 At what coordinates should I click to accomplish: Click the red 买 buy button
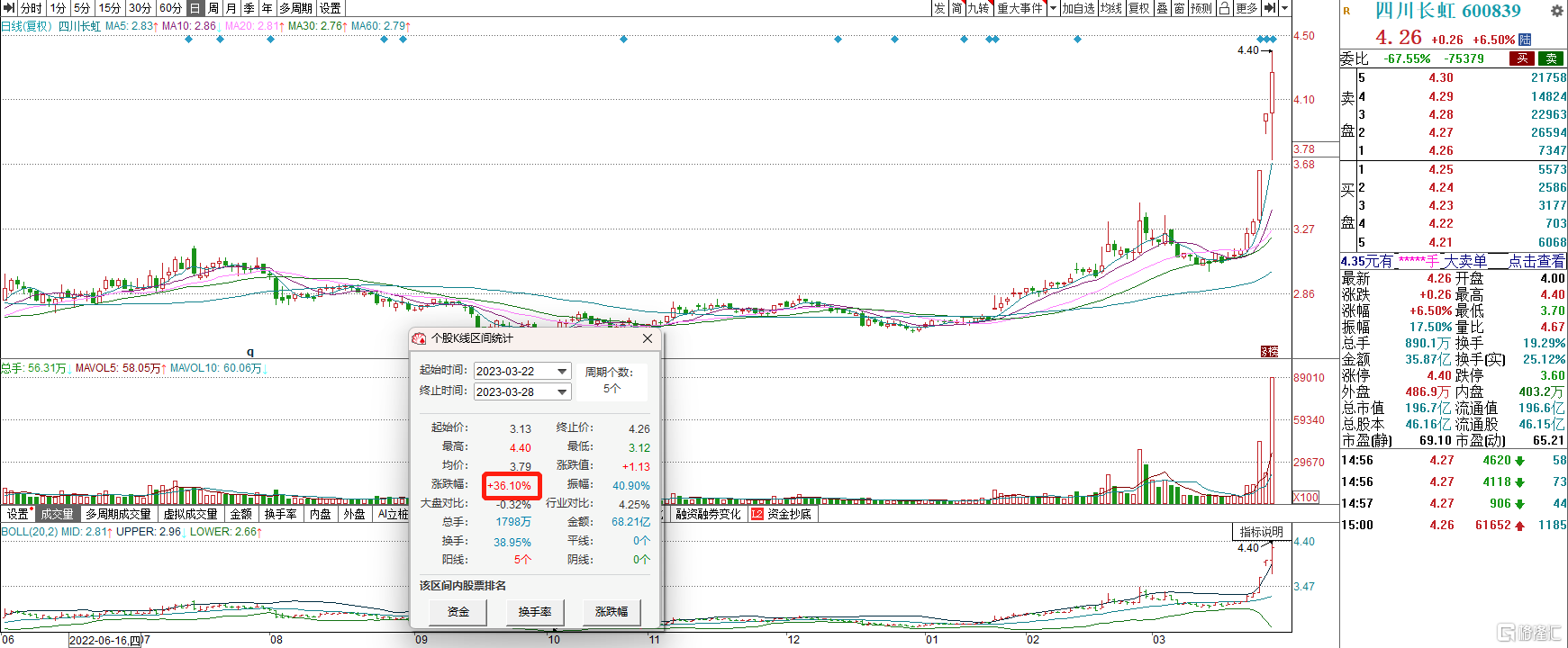click(x=1522, y=58)
